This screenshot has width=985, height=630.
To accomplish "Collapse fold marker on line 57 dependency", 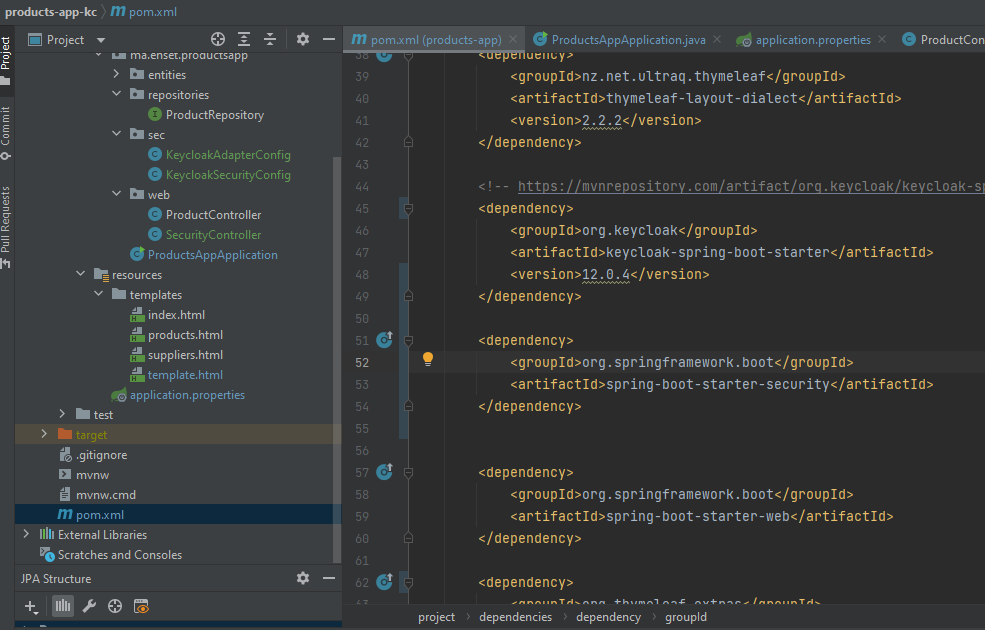I will click(x=408, y=472).
